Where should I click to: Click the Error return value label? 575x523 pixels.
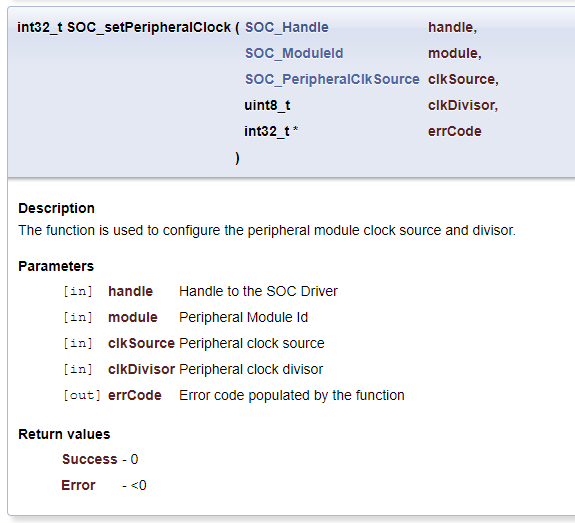tap(78, 485)
